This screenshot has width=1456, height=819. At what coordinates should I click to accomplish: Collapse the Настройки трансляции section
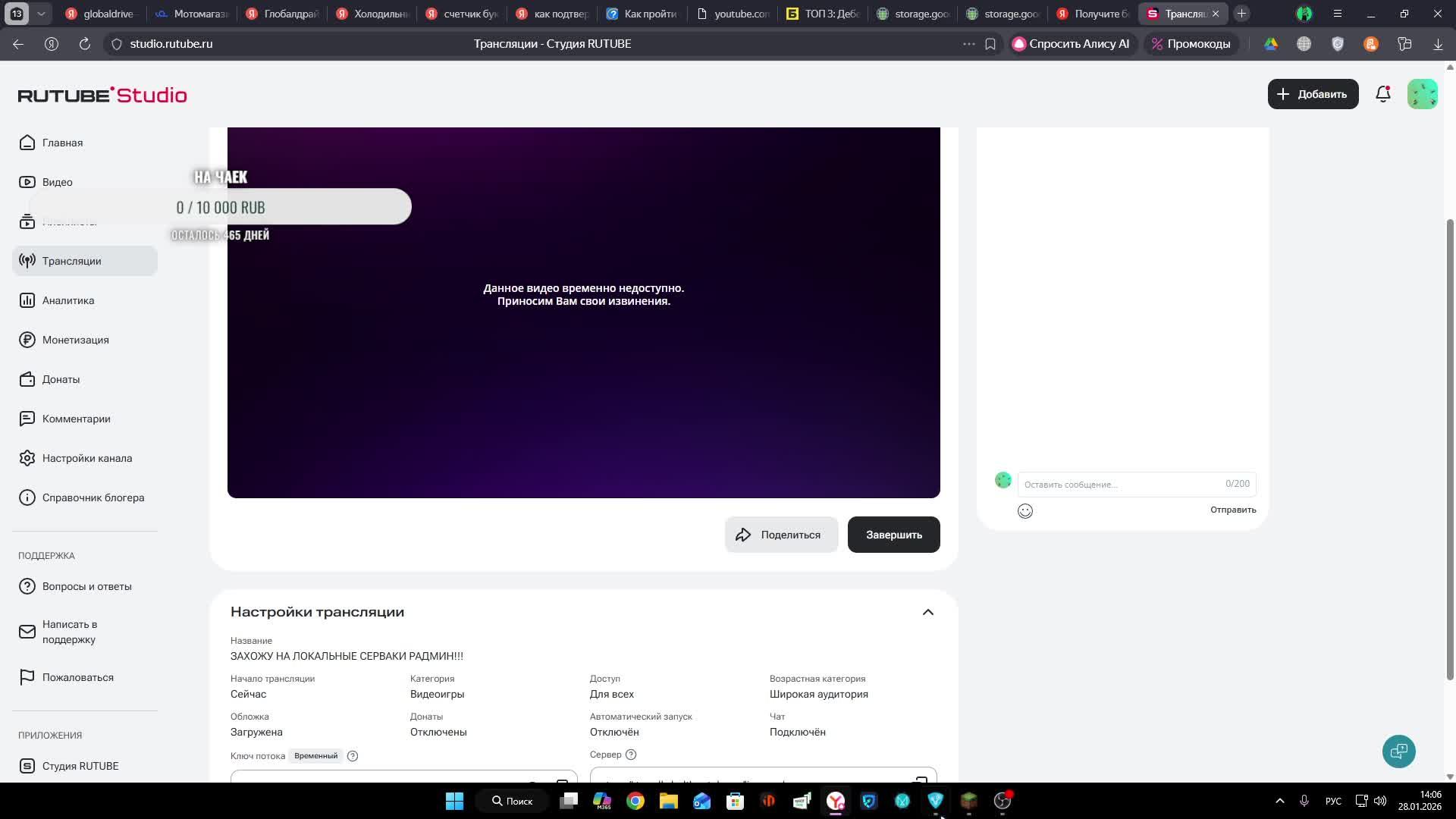pos(927,612)
